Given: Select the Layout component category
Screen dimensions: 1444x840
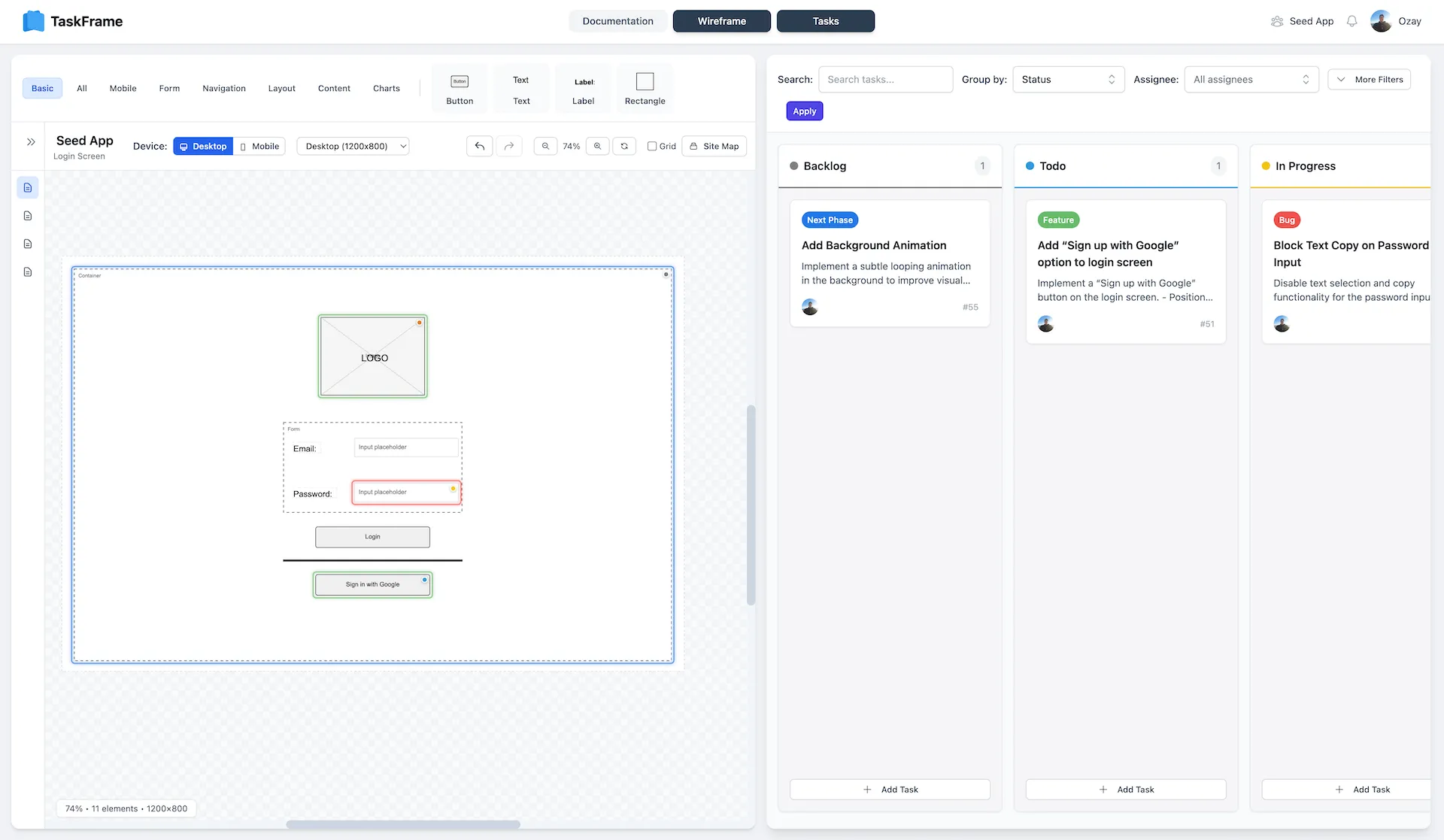Looking at the screenshot, I should click(281, 88).
